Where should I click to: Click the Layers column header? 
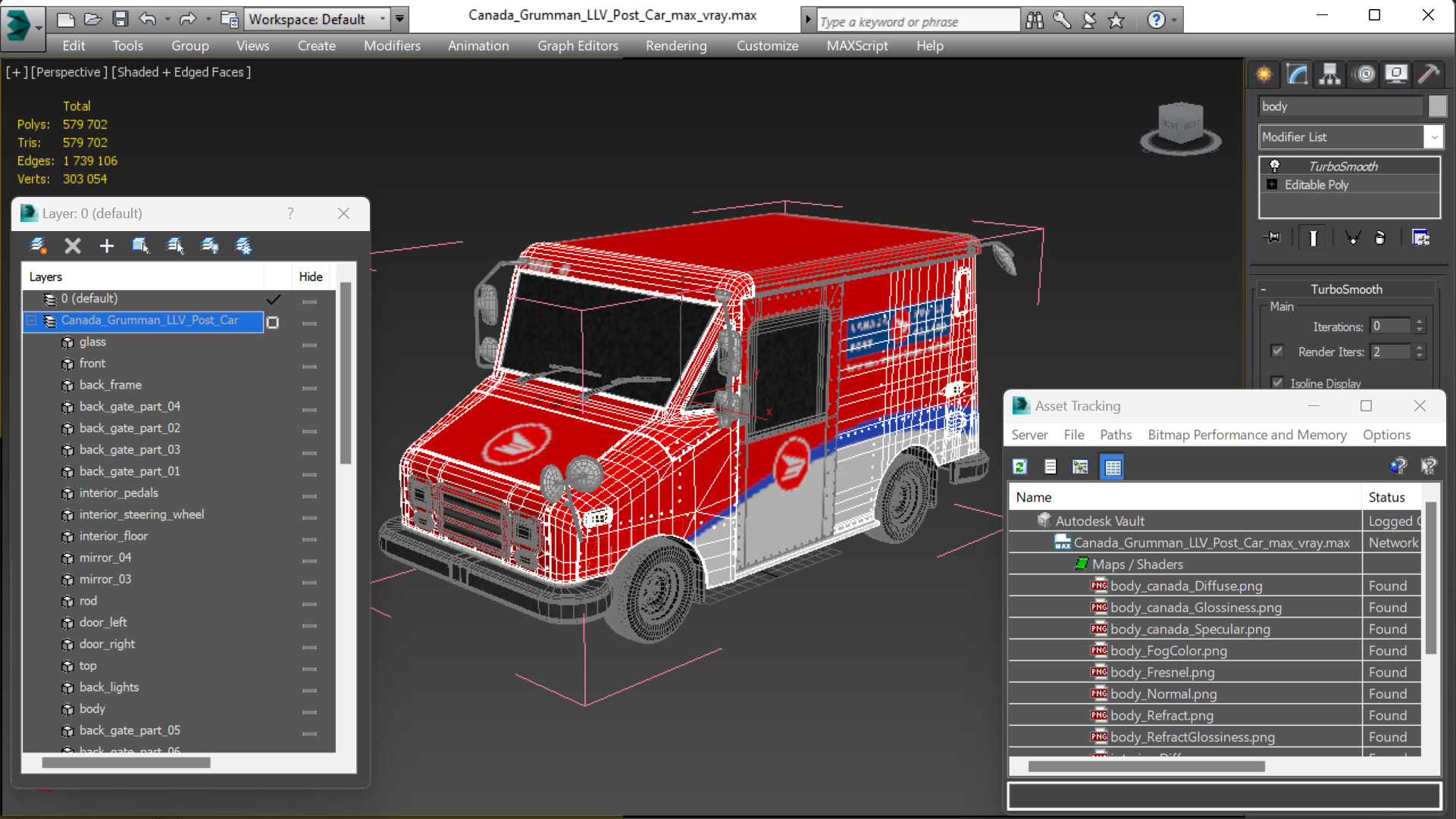(x=144, y=277)
